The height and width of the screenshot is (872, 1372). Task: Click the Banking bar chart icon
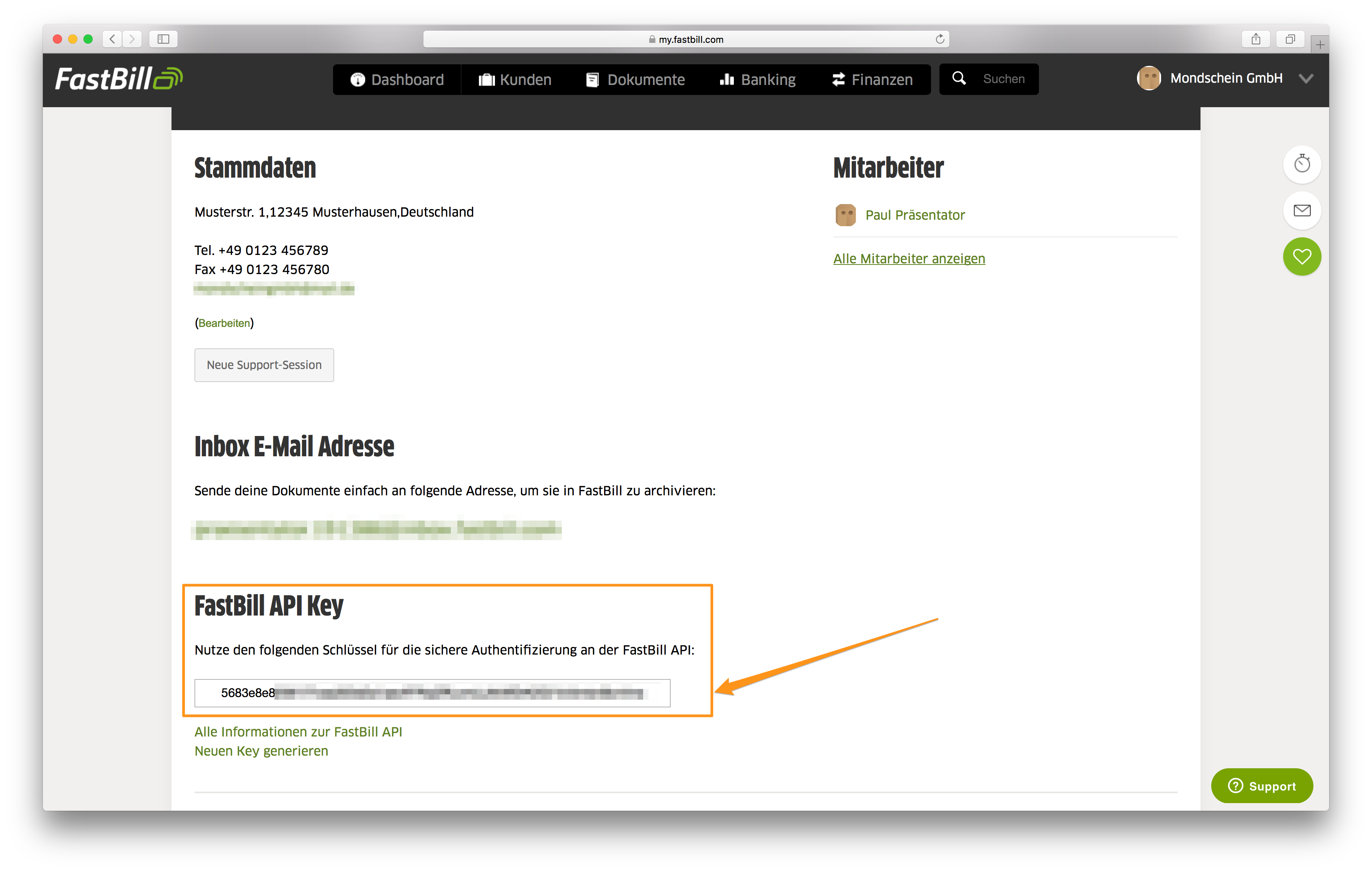coord(727,79)
